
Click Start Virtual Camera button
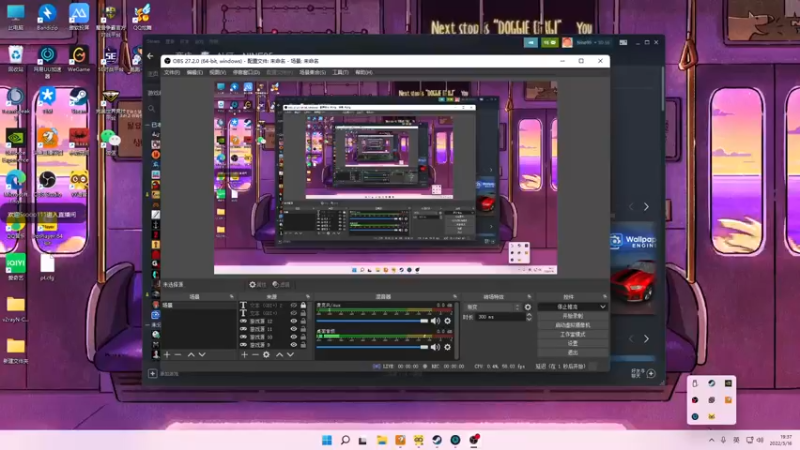[572, 325]
